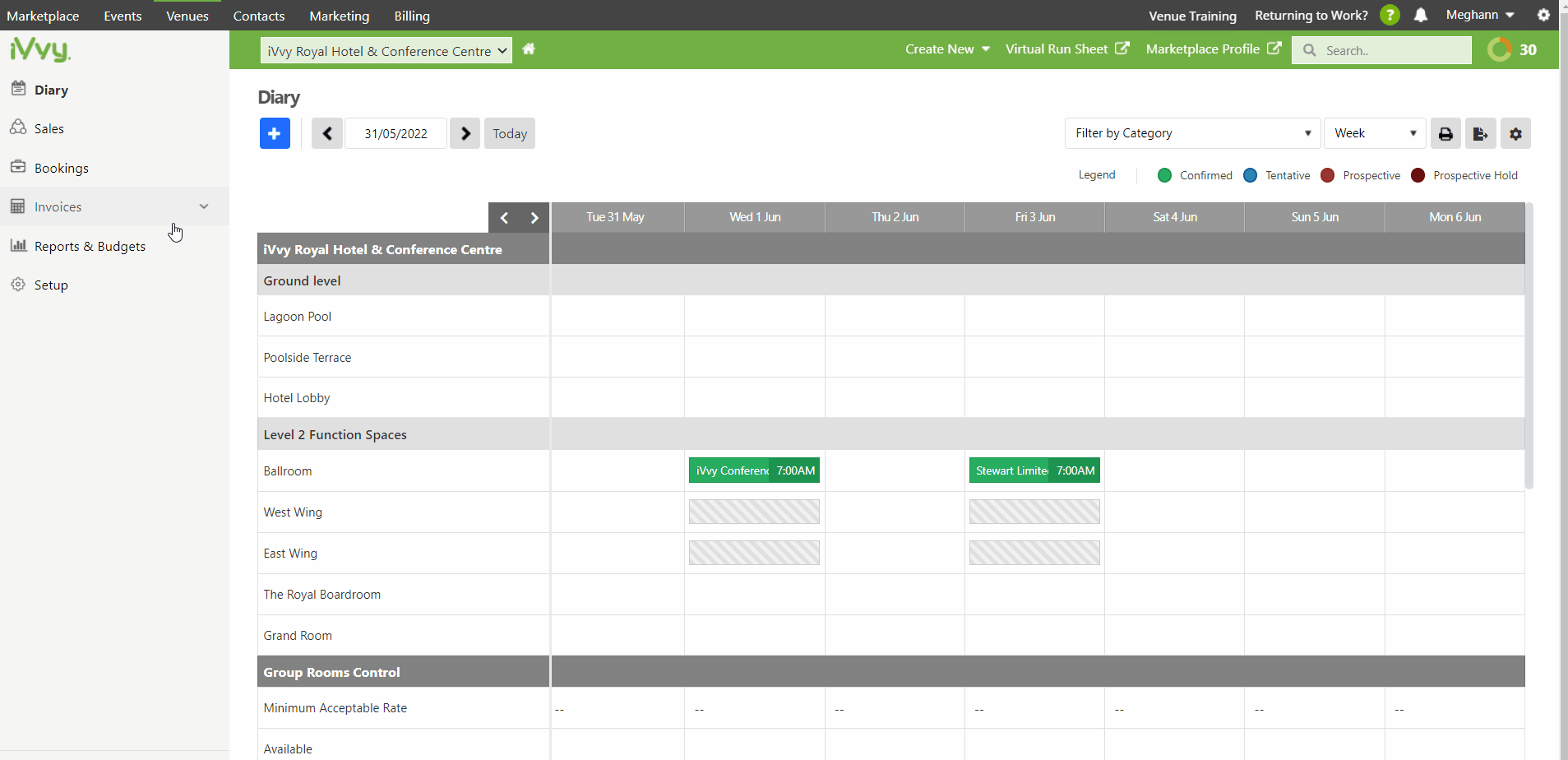Open Marketplace Profile external link
Image resolution: width=1568 pixels, height=760 pixels.
coord(1214,49)
